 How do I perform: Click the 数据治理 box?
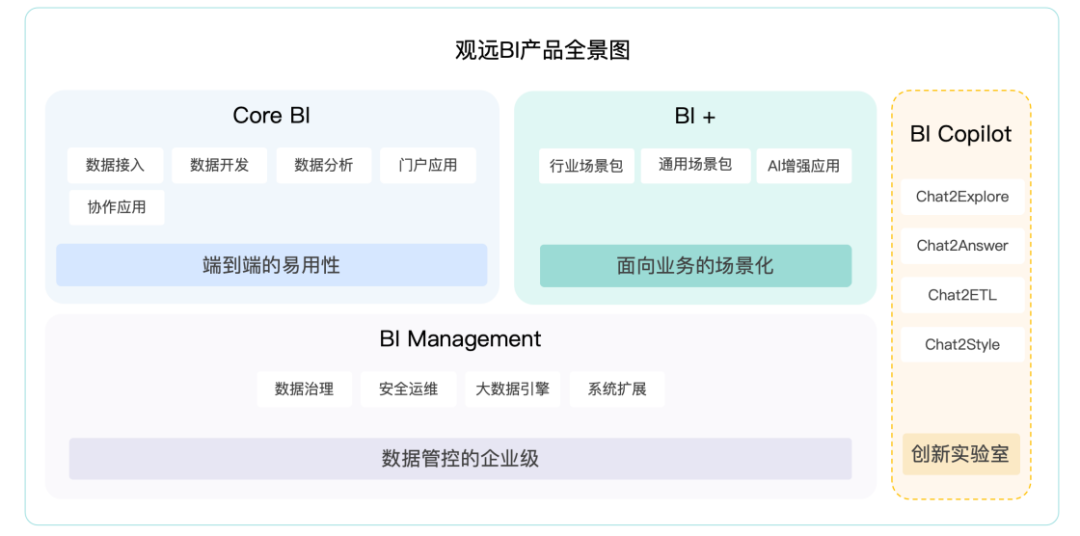(x=304, y=389)
